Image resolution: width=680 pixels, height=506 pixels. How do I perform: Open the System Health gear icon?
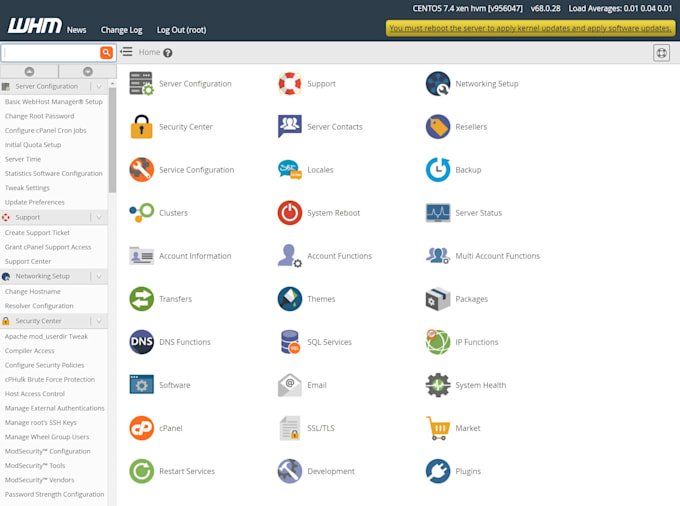(438, 385)
